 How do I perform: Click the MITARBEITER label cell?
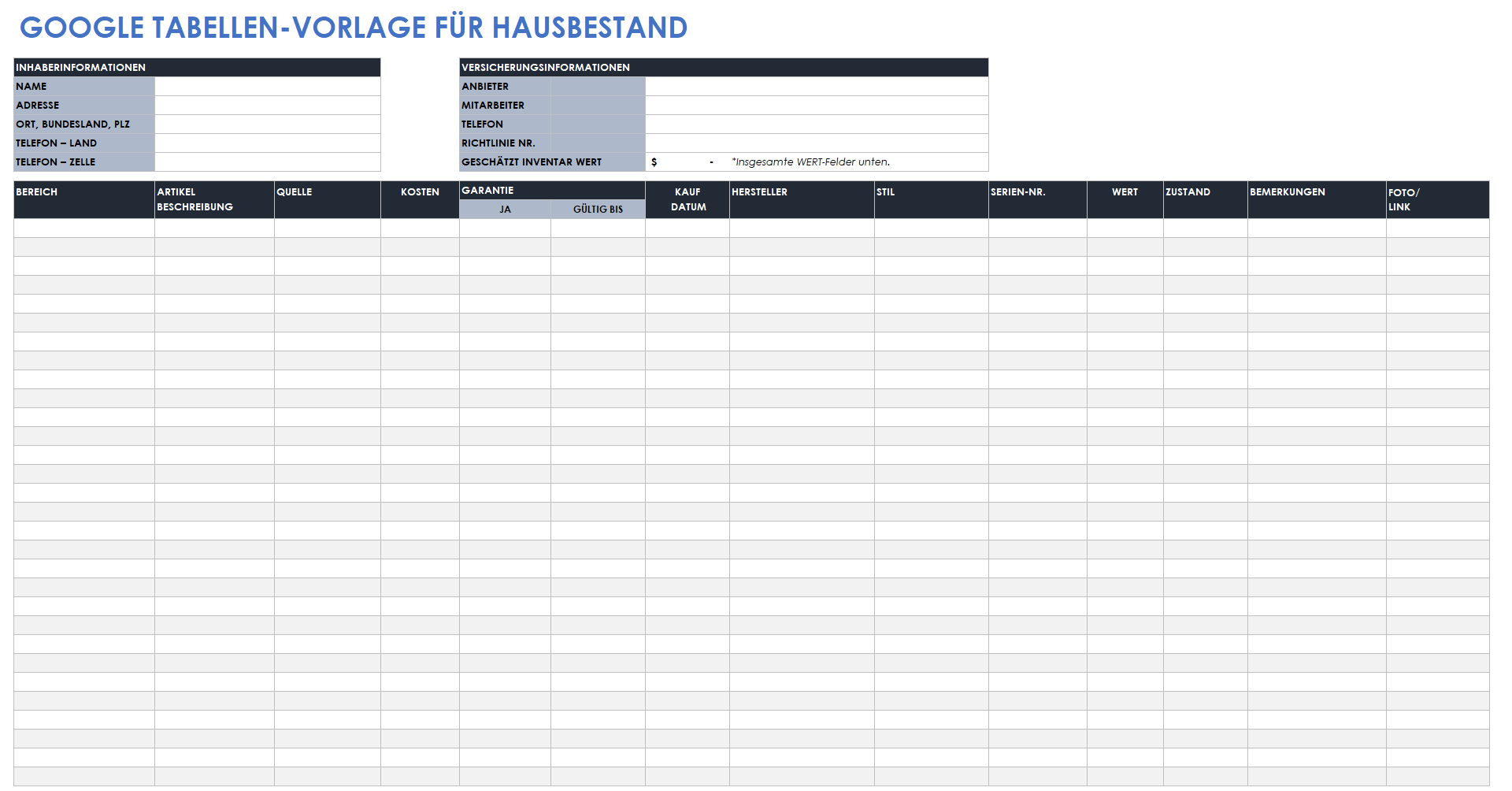tap(553, 106)
